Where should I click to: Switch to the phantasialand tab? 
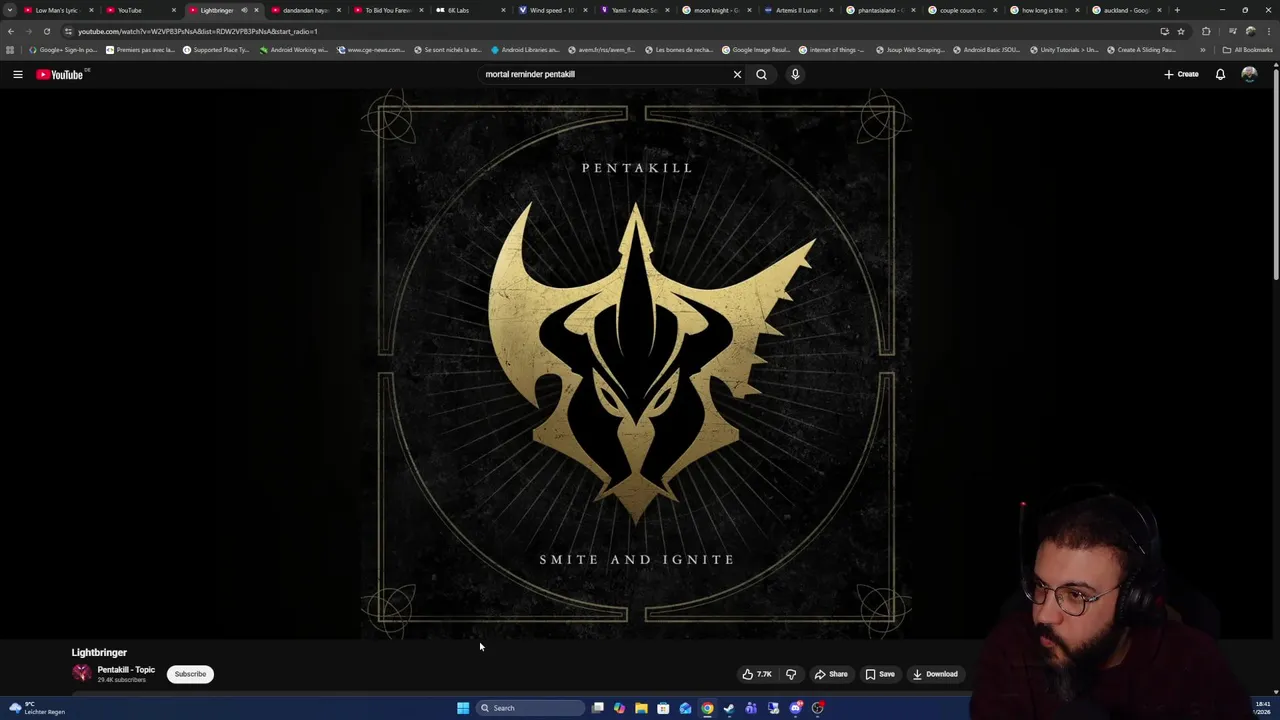[x=880, y=10]
